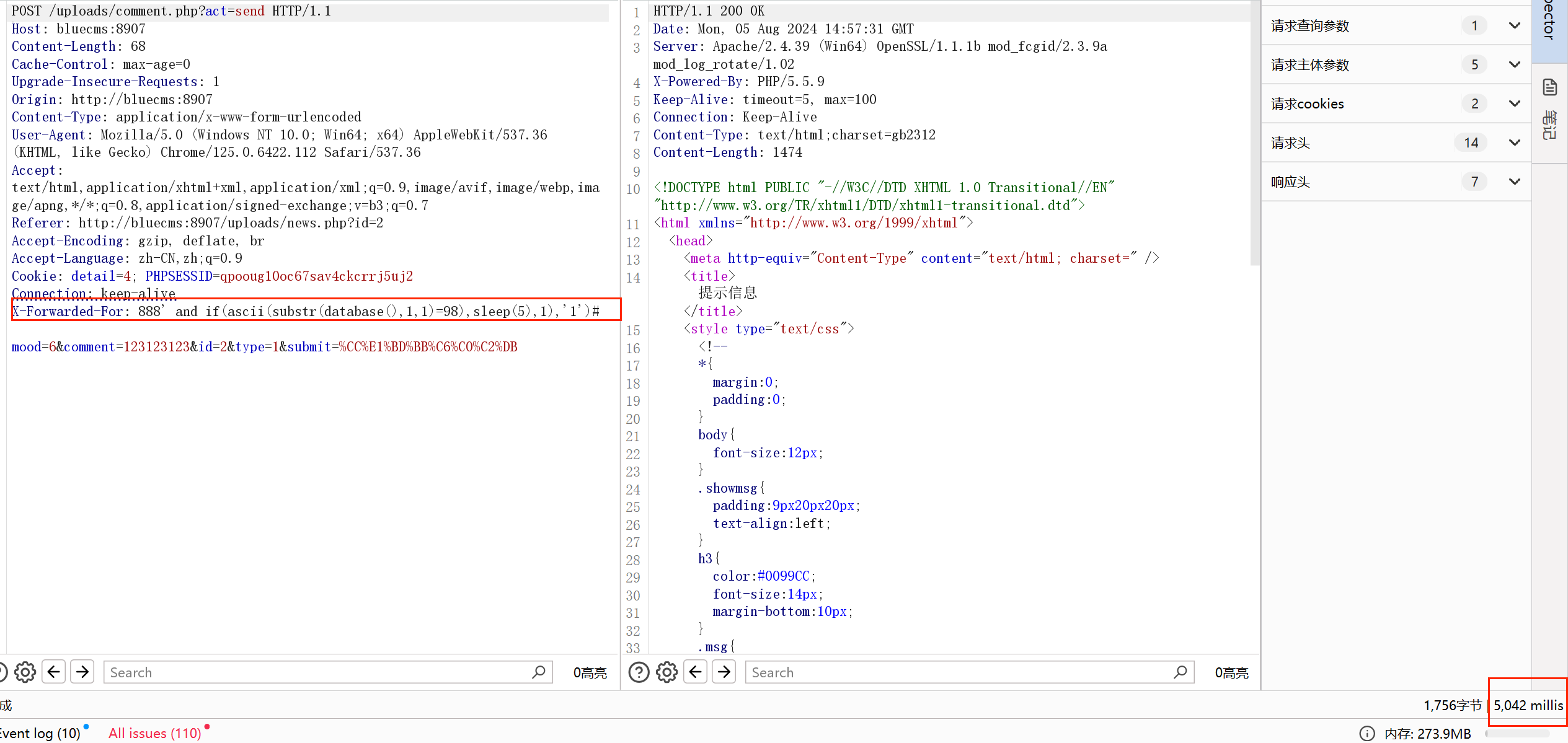Click the 请求主体参数 count badge 5
The height and width of the screenshot is (743, 1568).
pyautogui.click(x=1474, y=64)
